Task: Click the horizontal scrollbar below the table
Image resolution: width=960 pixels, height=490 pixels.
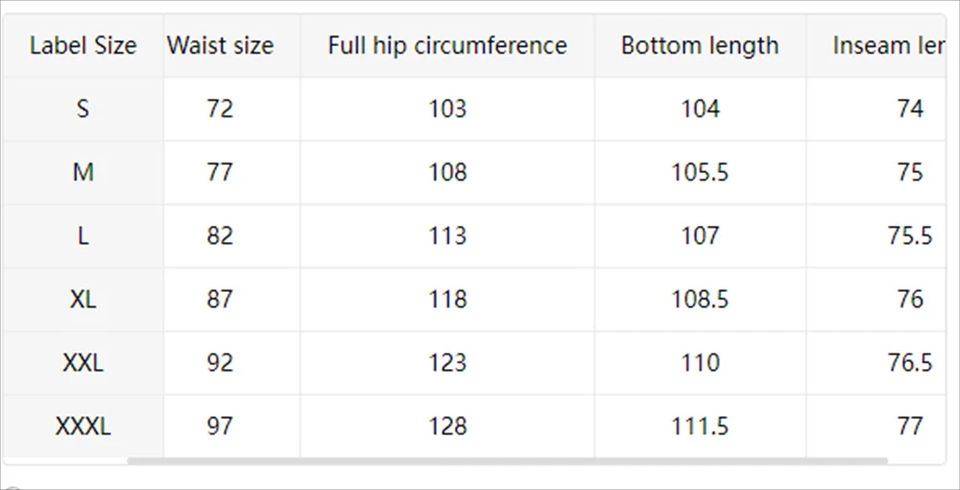Action: click(507, 461)
